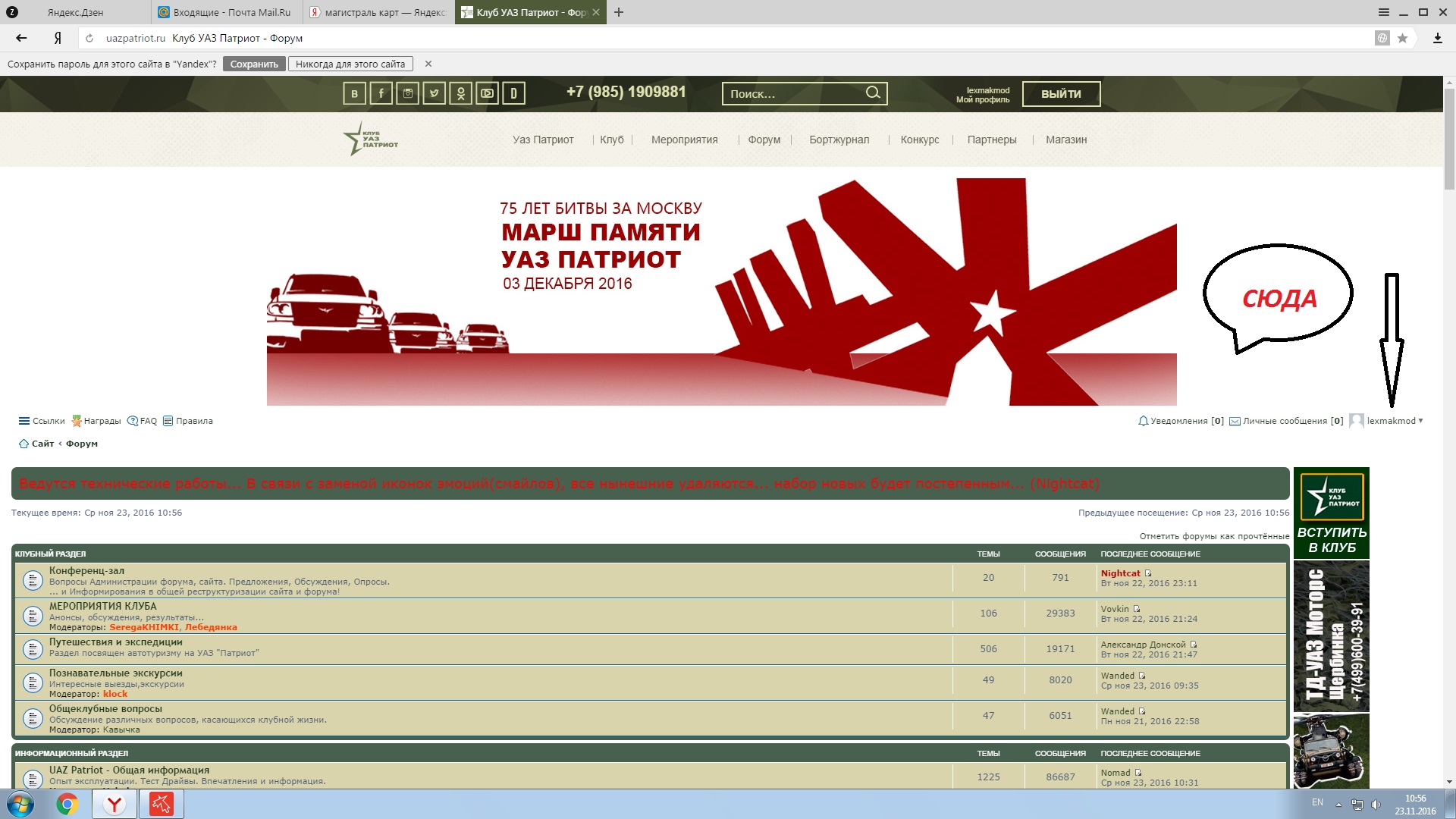
Task: Open the Facebook social icon
Action: pyautogui.click(x=381, y=93)
